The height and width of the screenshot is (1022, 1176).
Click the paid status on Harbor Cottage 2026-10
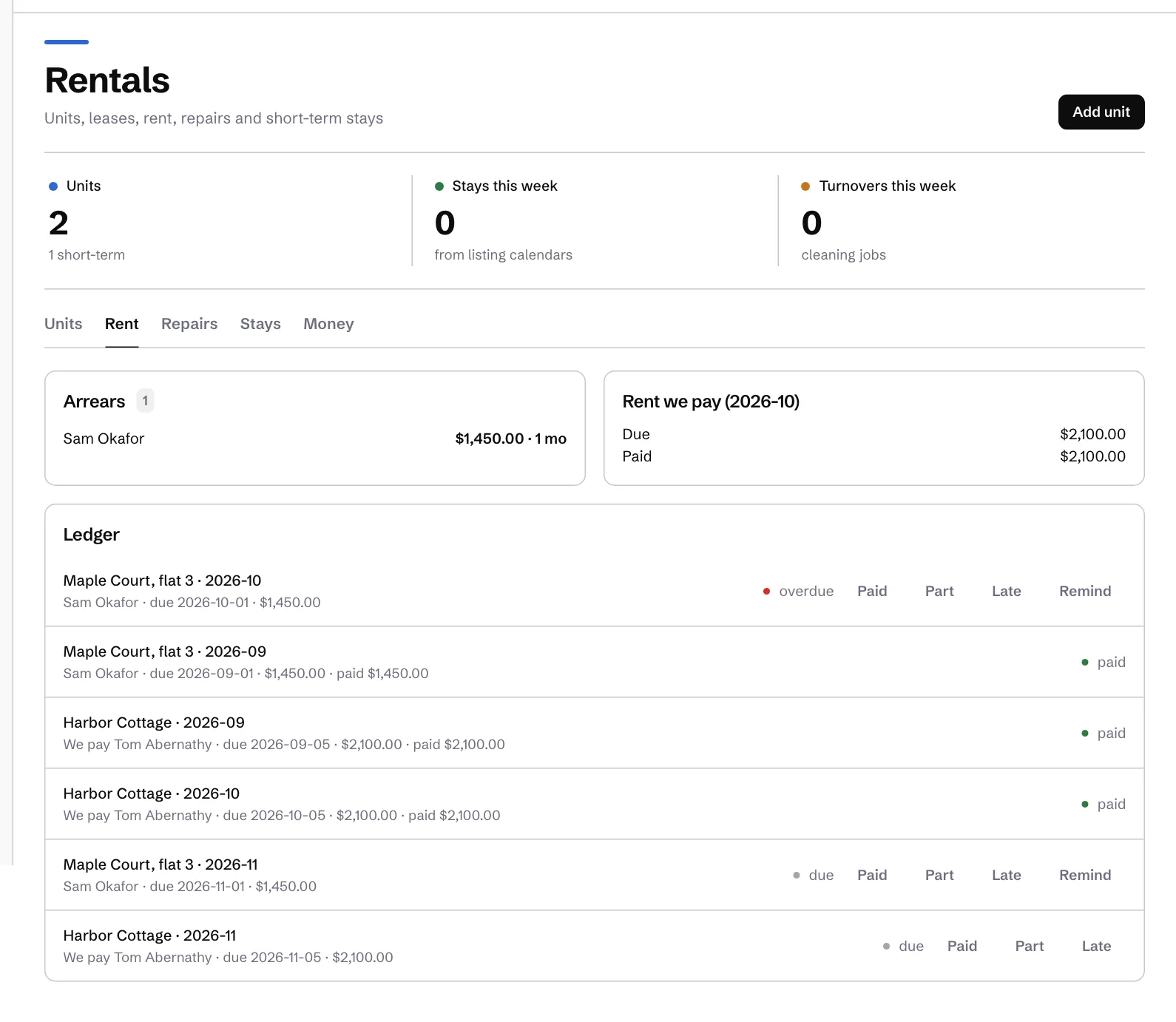pos(1104,804)
